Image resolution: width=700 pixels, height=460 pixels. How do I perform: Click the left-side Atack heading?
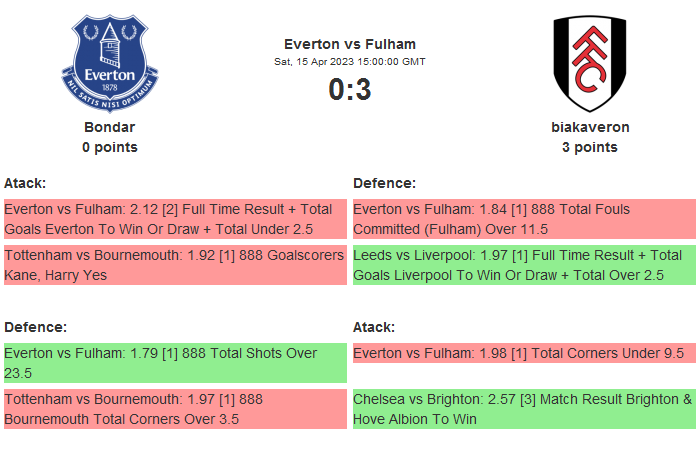pyautogui.click(x=25, y=183)
